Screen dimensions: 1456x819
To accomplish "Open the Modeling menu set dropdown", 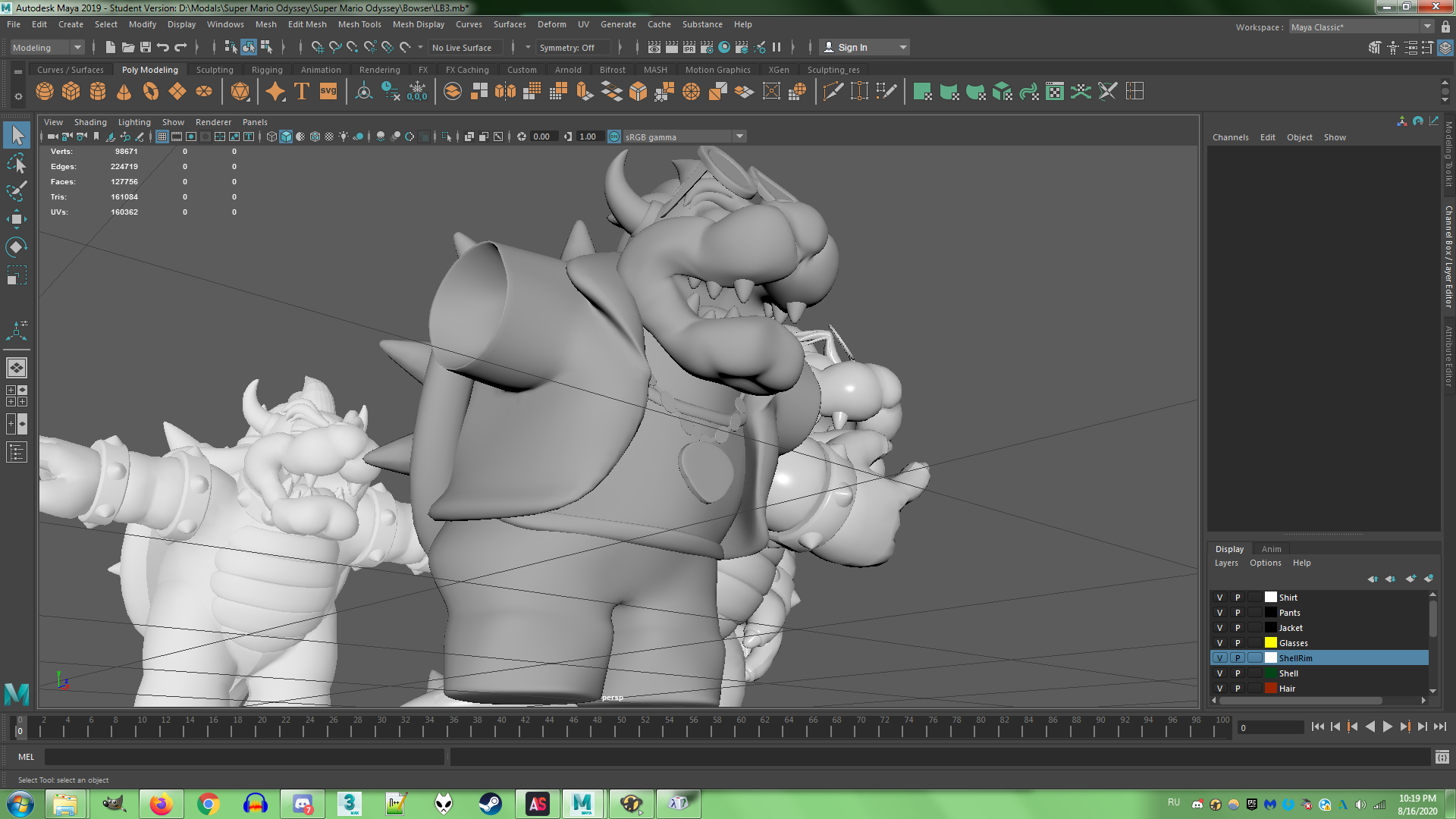I will click(47, 47).
